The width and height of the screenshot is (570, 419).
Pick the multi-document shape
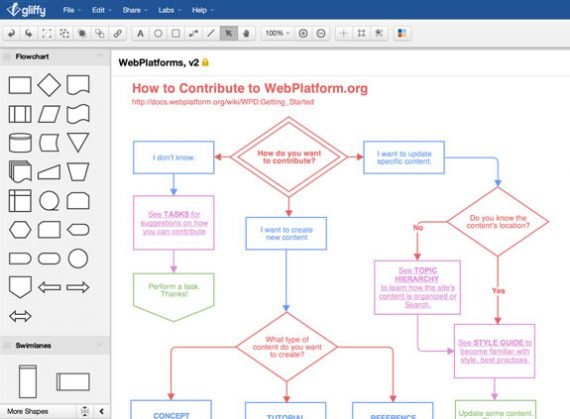[x=20, y=171]
